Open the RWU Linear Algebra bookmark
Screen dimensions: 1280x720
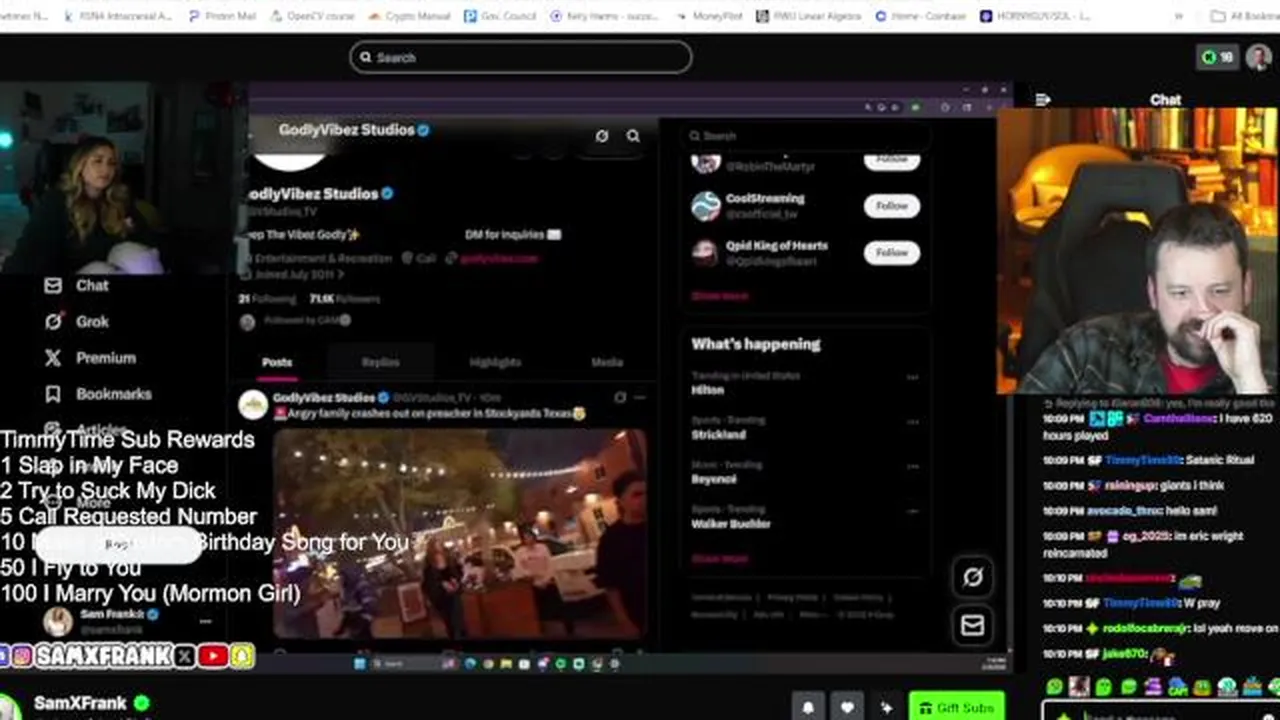coord(808,16)
